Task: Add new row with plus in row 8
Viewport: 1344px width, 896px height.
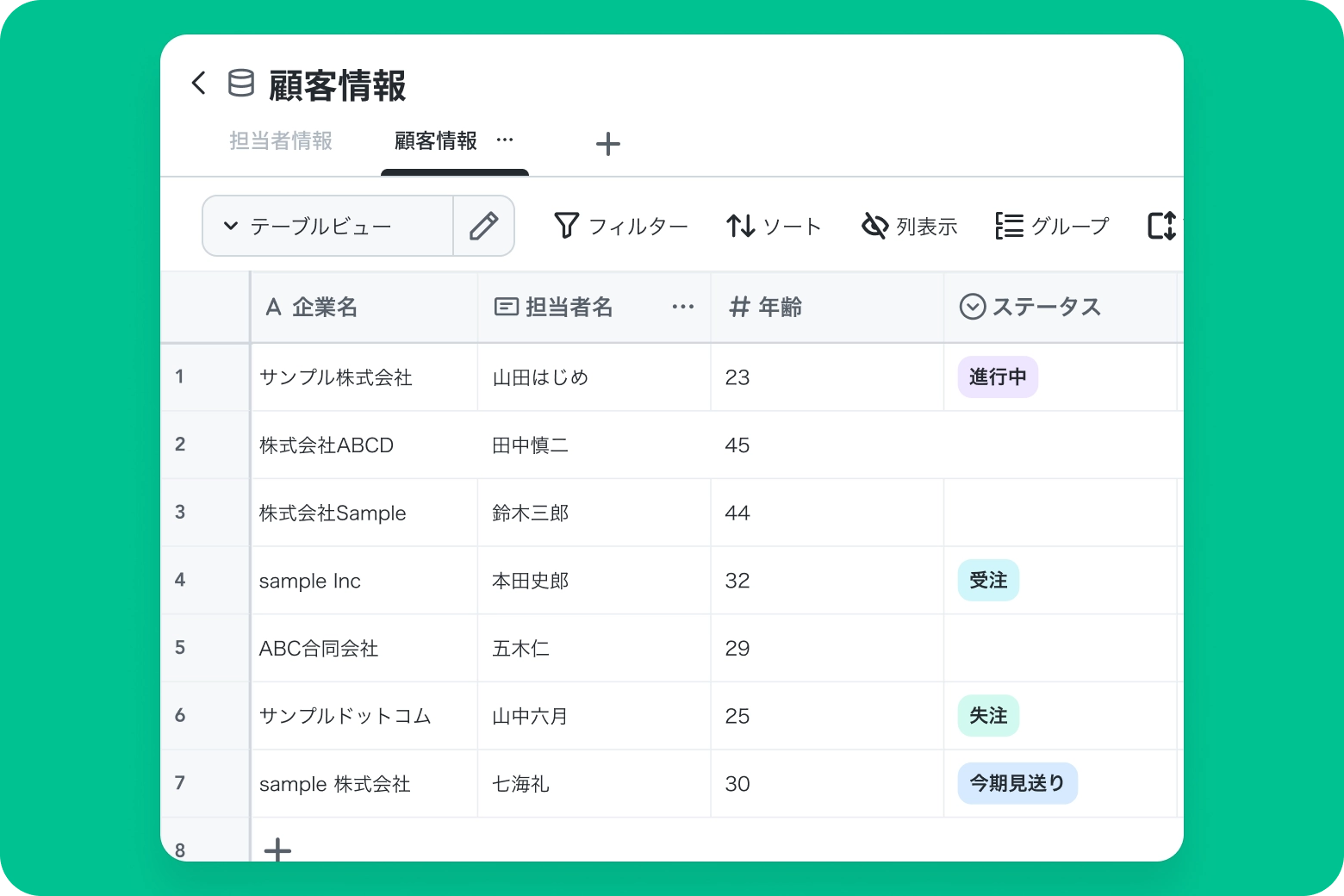Action: click(x=277, y=849)
